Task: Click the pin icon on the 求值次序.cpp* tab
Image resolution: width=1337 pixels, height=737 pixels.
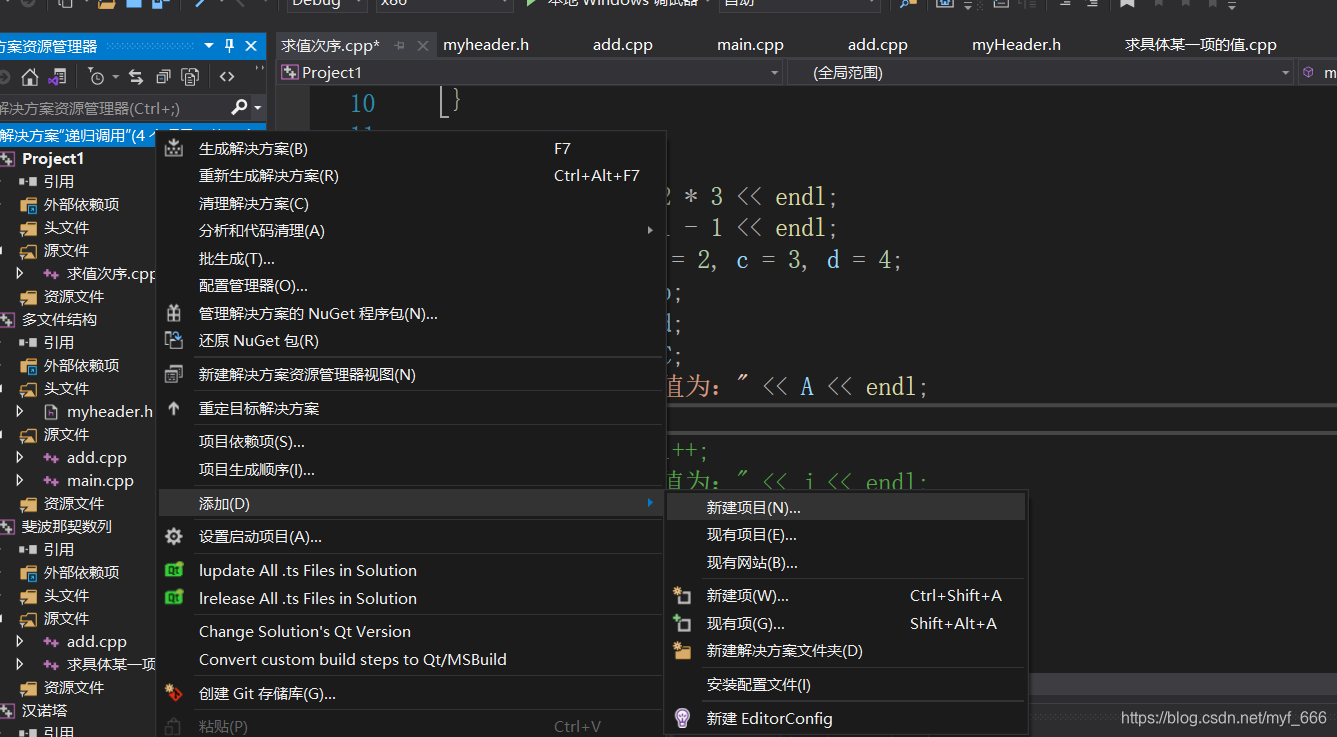Action: click(400, 45)
